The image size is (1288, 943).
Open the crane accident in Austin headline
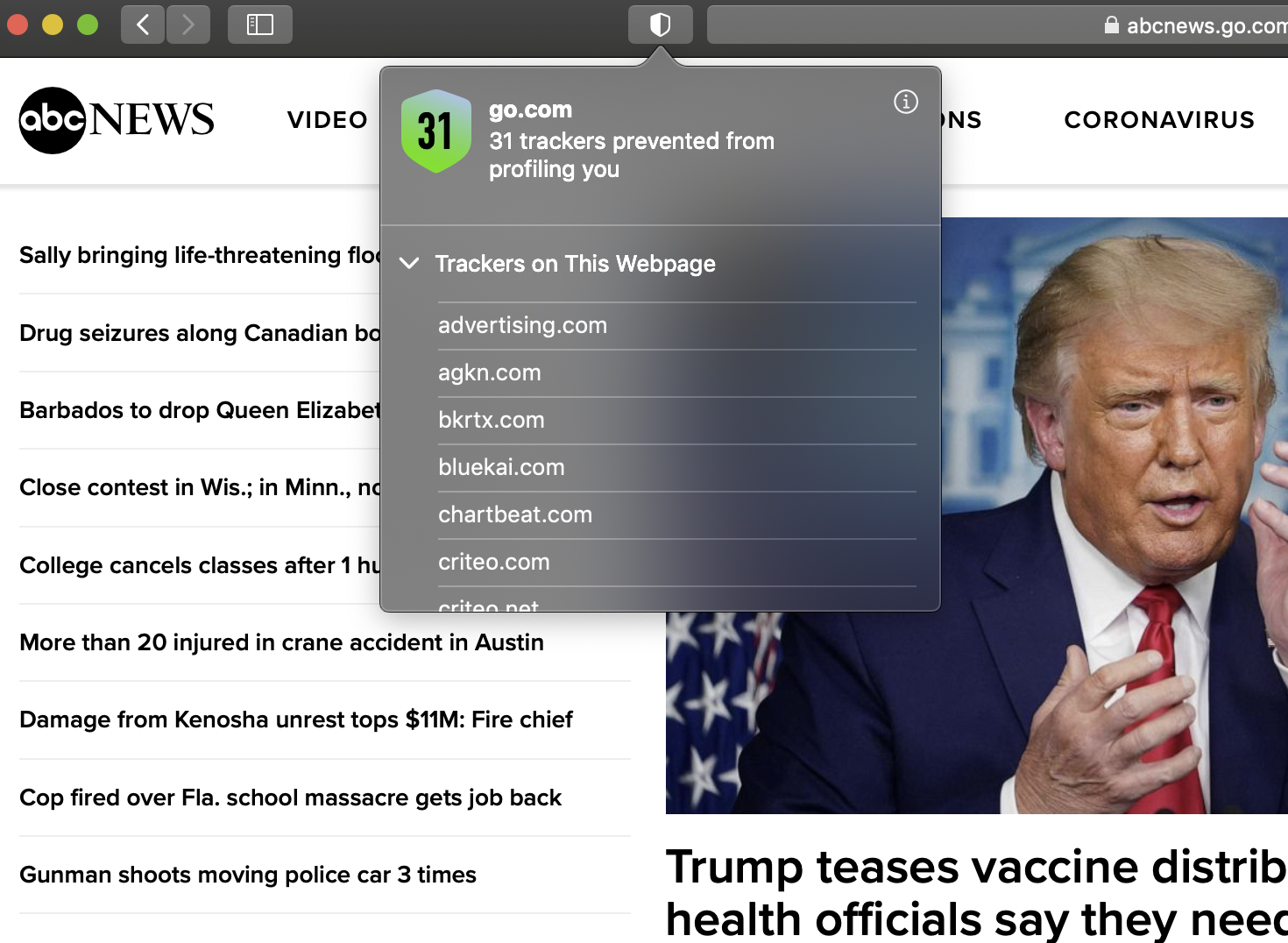point(281,642)
